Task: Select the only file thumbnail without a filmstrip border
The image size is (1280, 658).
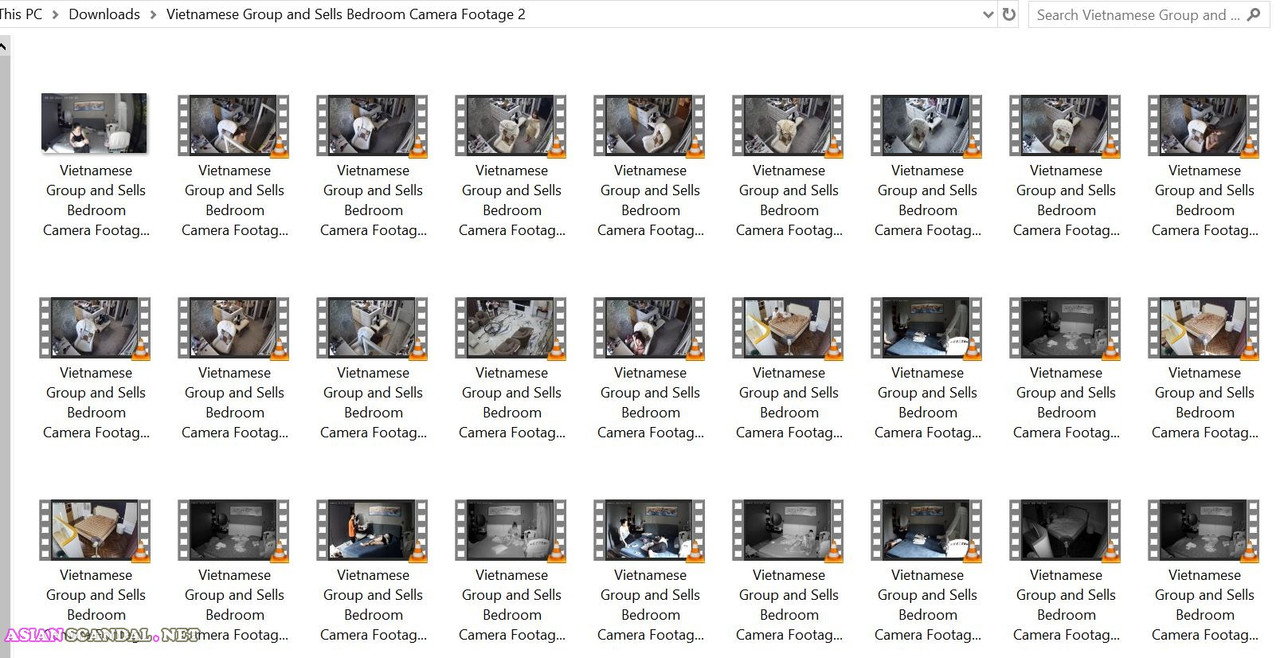Action: click(x=94, y=123)
